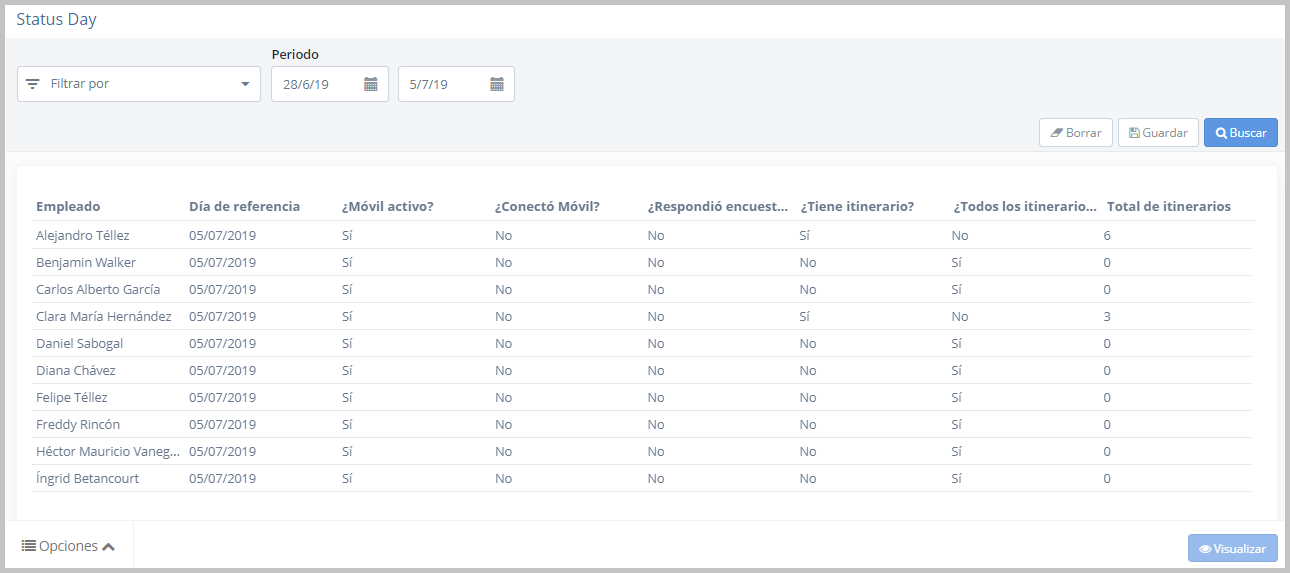
Task: Click the Opciones list icon
Action: (x=29, y=546)
